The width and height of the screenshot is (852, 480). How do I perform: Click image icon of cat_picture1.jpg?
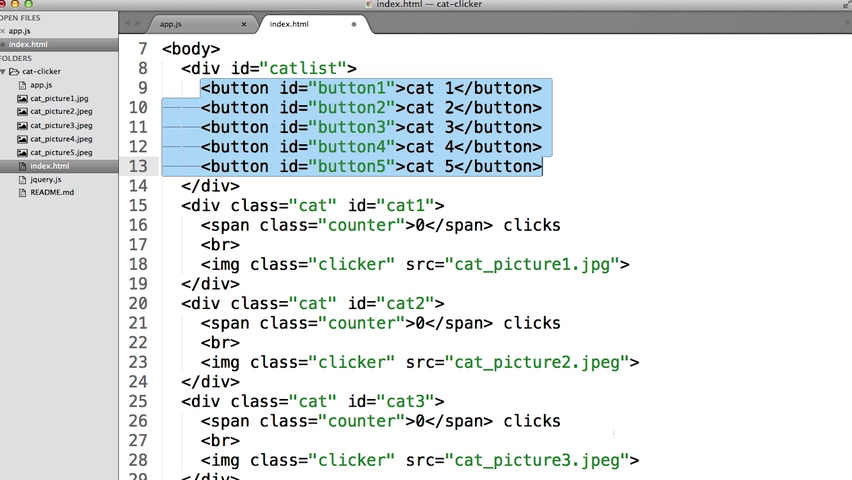(22, 98)
